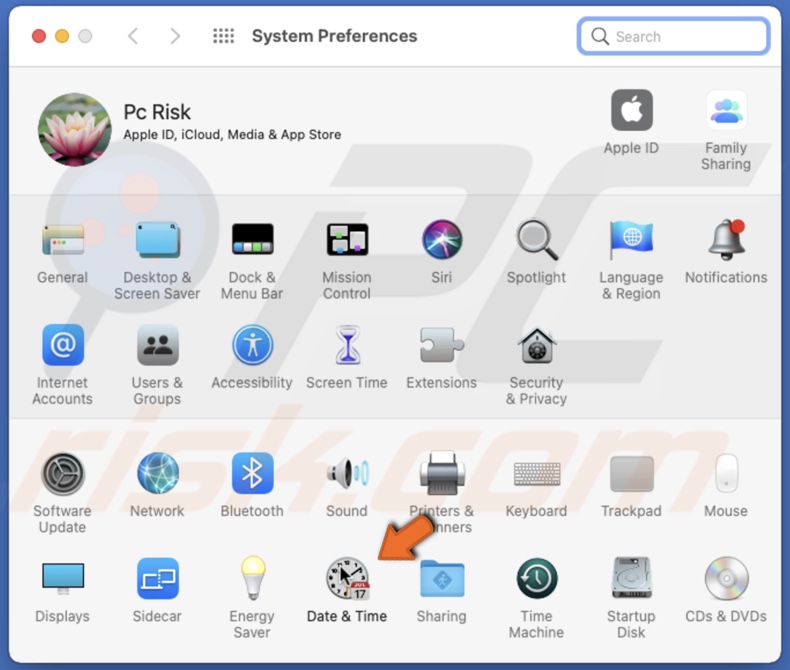Screen dimensions: 790x670
Task: Open Displays preferences
Action: click(x=63, y=578)
